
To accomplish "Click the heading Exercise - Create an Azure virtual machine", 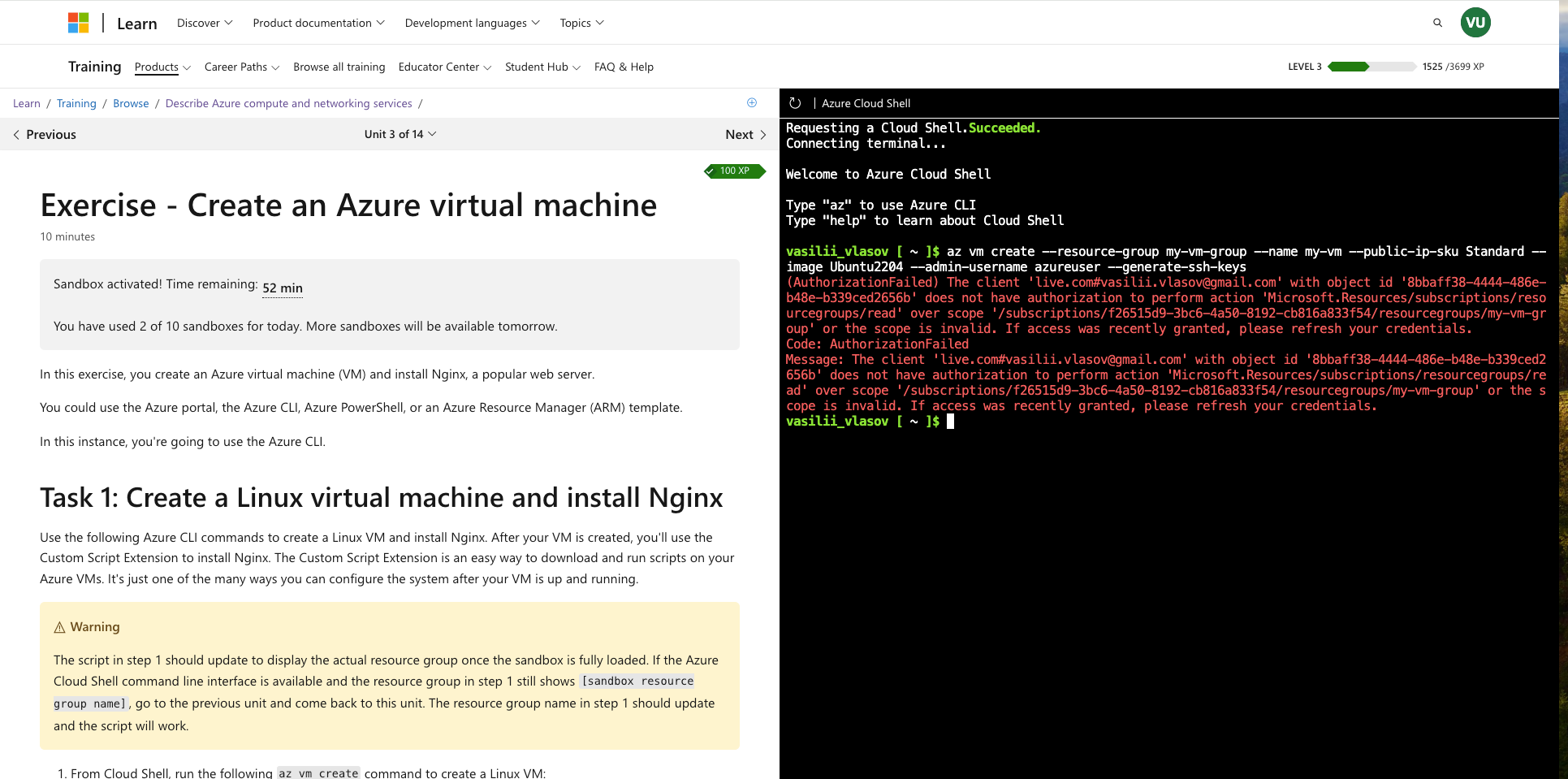I will (348, 205).
